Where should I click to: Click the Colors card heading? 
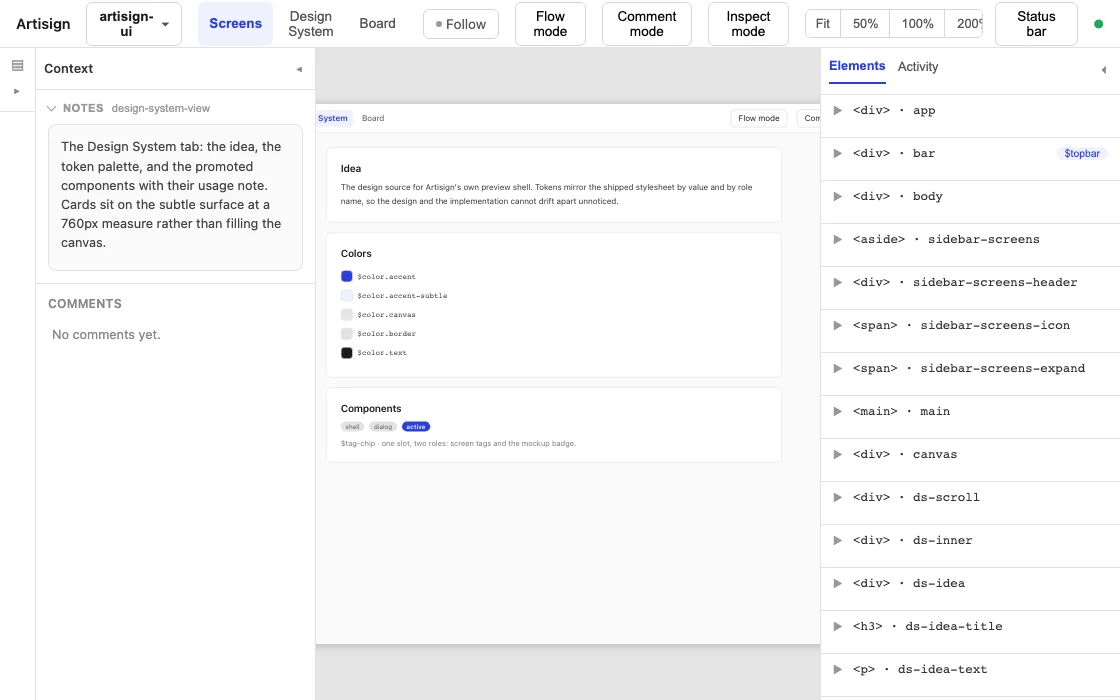(356, 254)
